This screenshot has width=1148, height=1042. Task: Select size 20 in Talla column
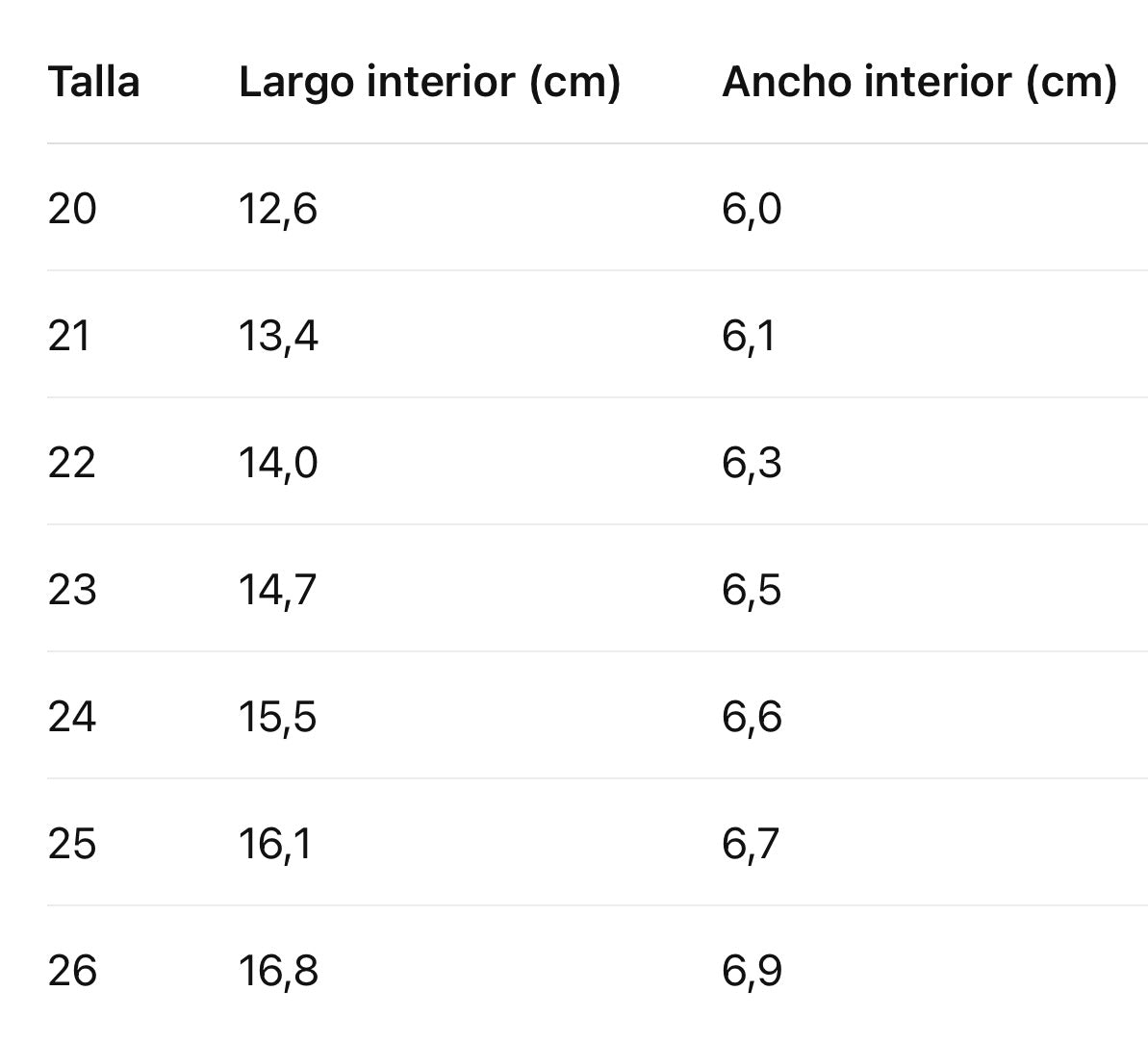[x=72, y=209]
